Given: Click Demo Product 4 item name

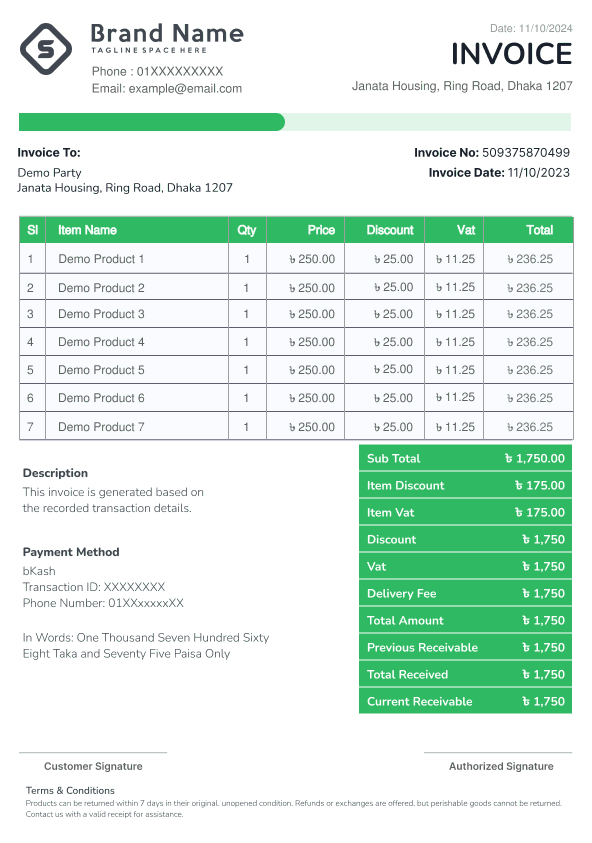Looking at the screenshot, I should click(x=101, y=342).
